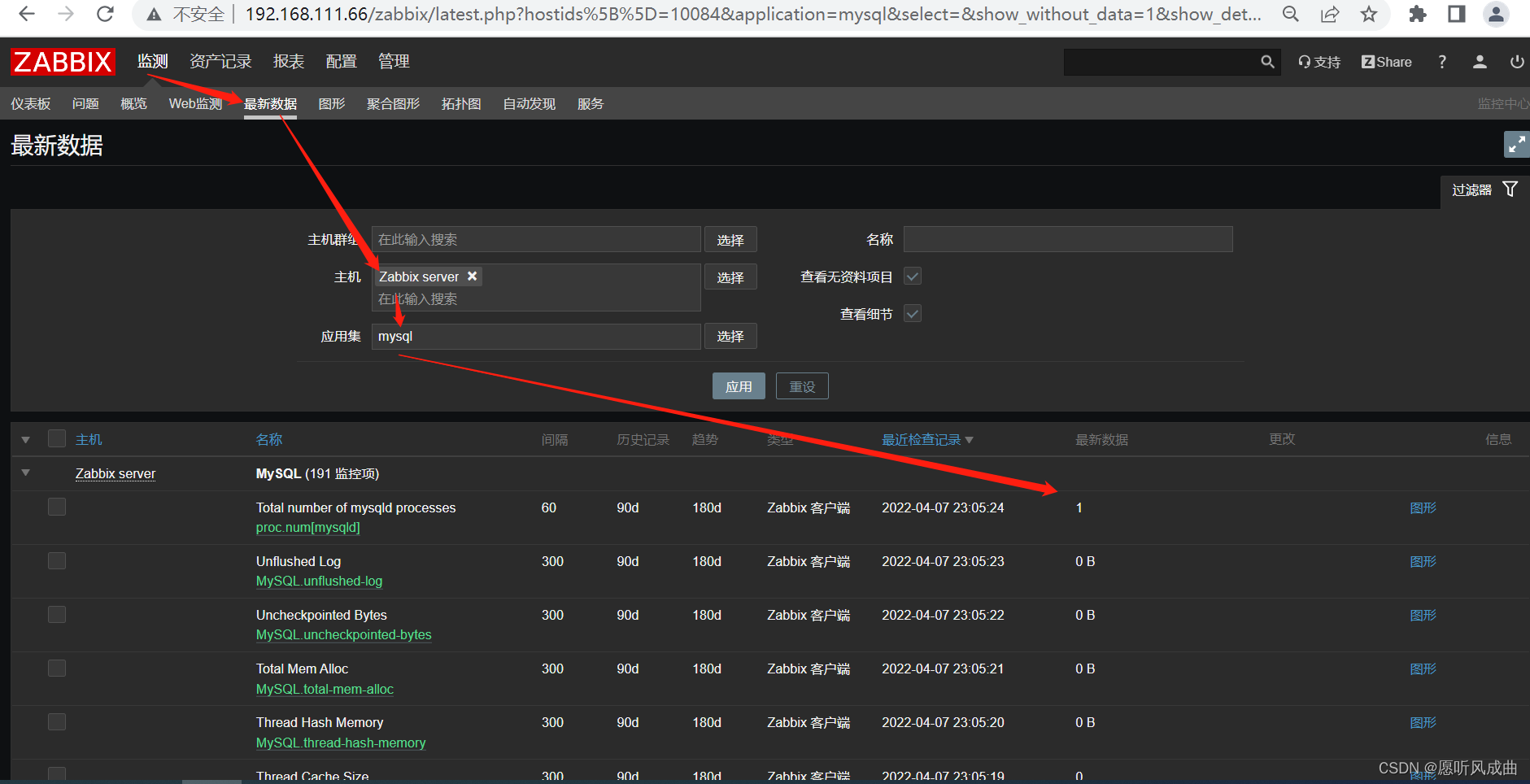Viewport: 1530px width, 784px height.
Task: Open the 资产记录 inventory menu
Action: pyautogui.click(x=220, y=61)
